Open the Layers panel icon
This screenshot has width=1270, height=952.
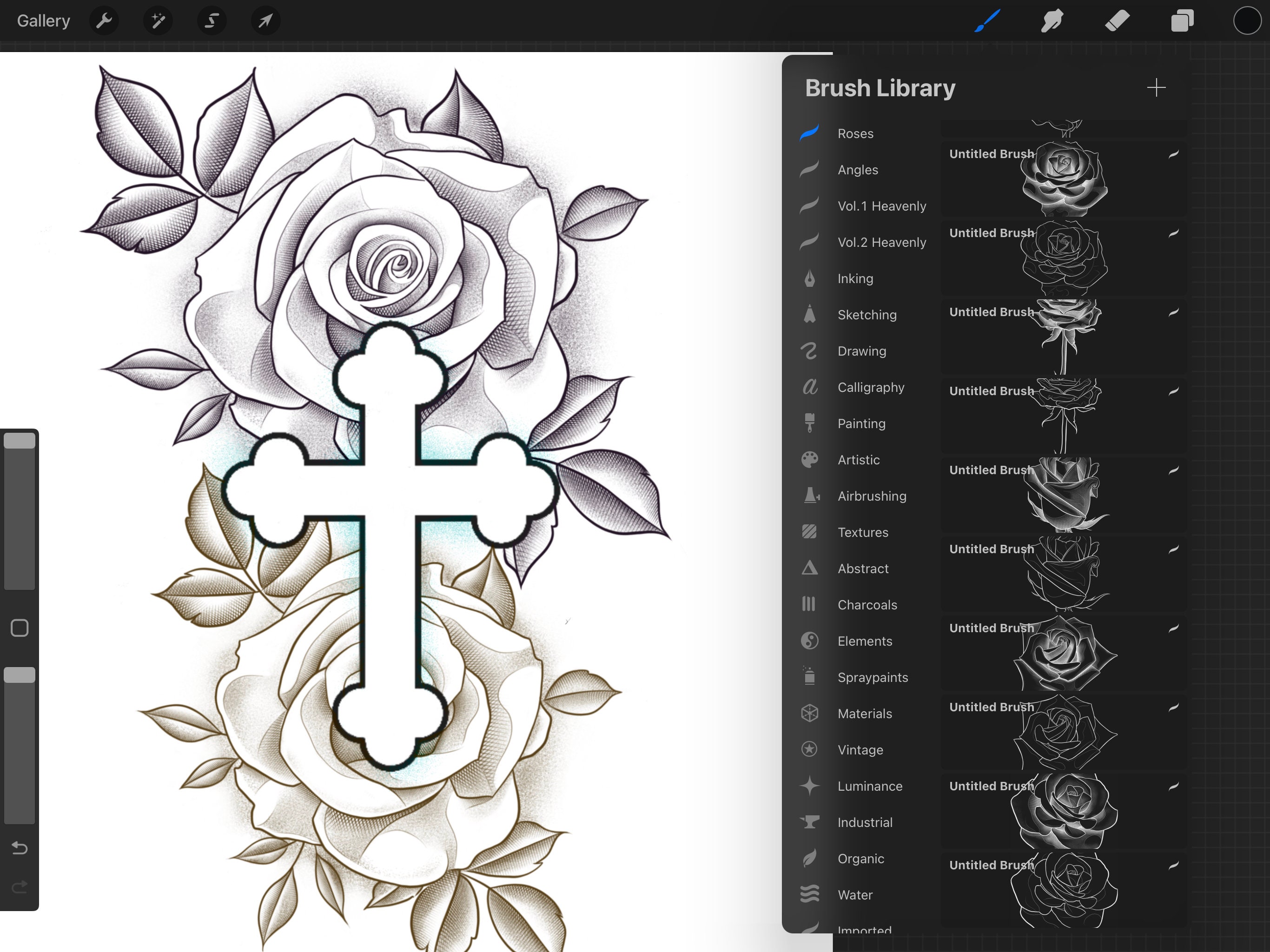click(1182, 21)
